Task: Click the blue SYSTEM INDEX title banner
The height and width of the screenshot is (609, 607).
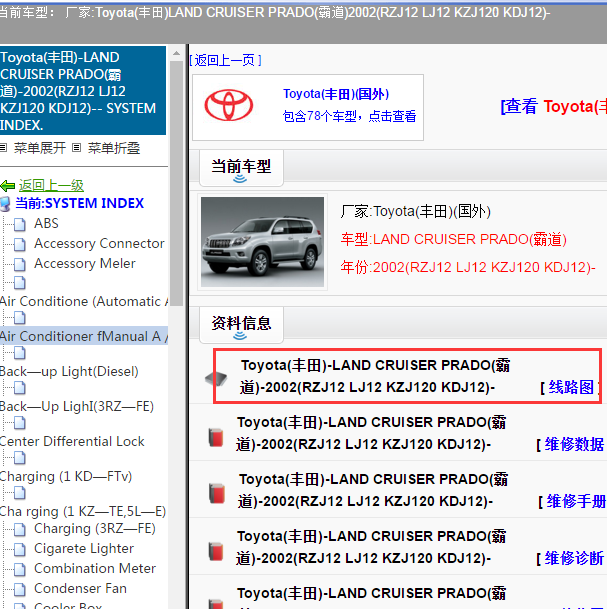Action: 83,91
